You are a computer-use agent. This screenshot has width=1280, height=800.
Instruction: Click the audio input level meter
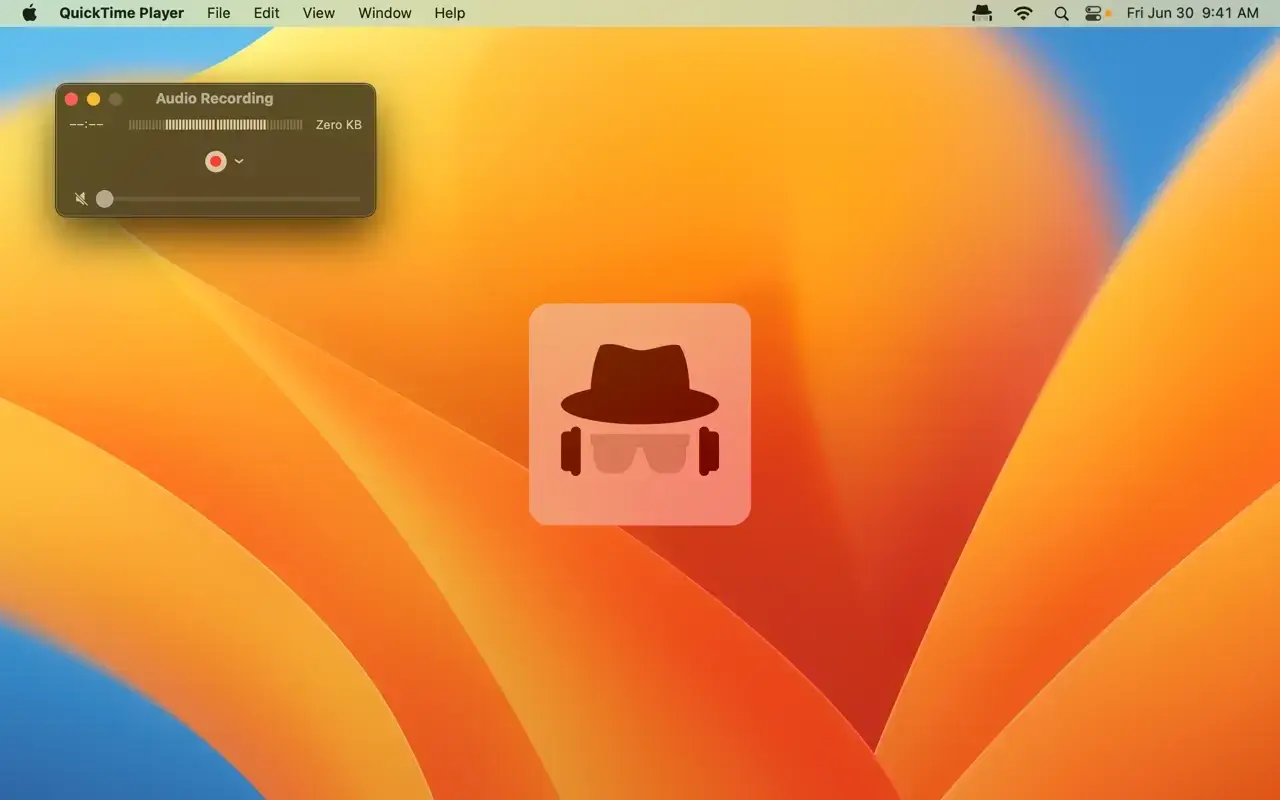215,125
